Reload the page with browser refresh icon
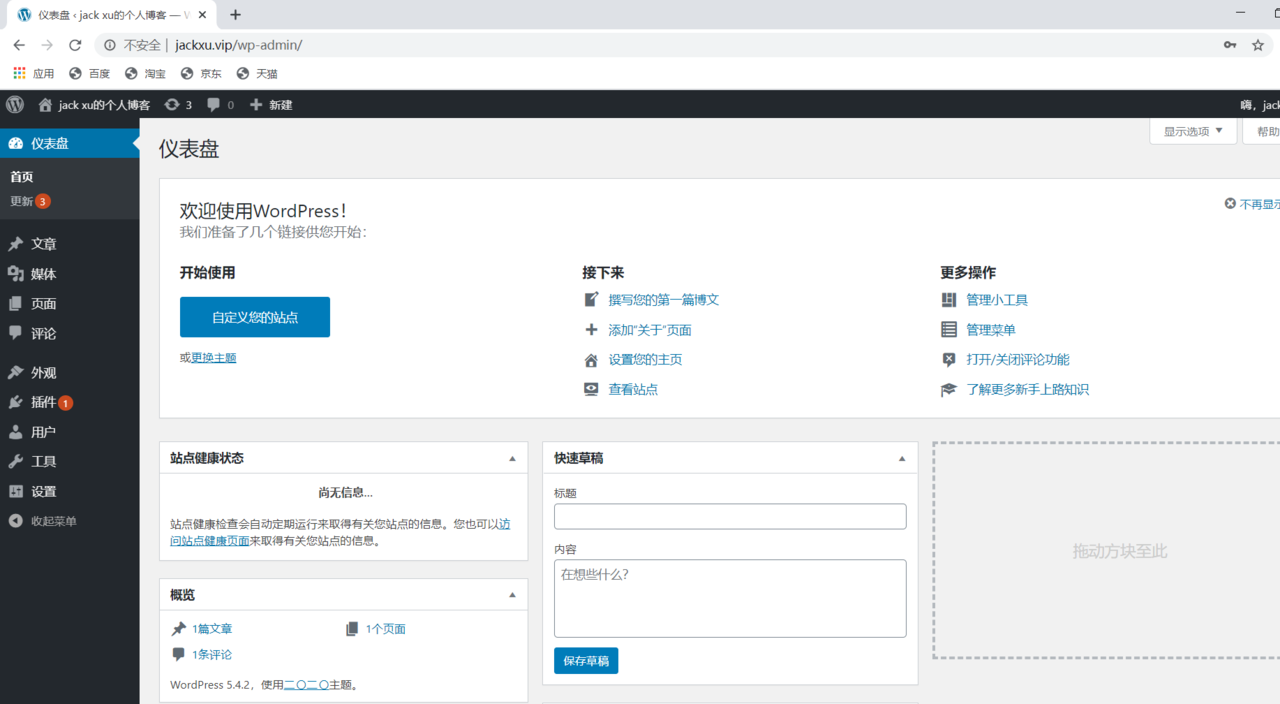Viewport: 1280px width, 704px height. (x=75, y=45)
